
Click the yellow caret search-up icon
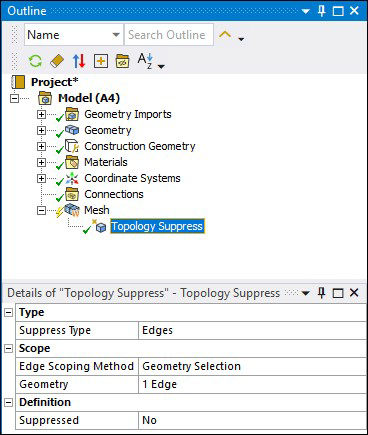[225, 34]
